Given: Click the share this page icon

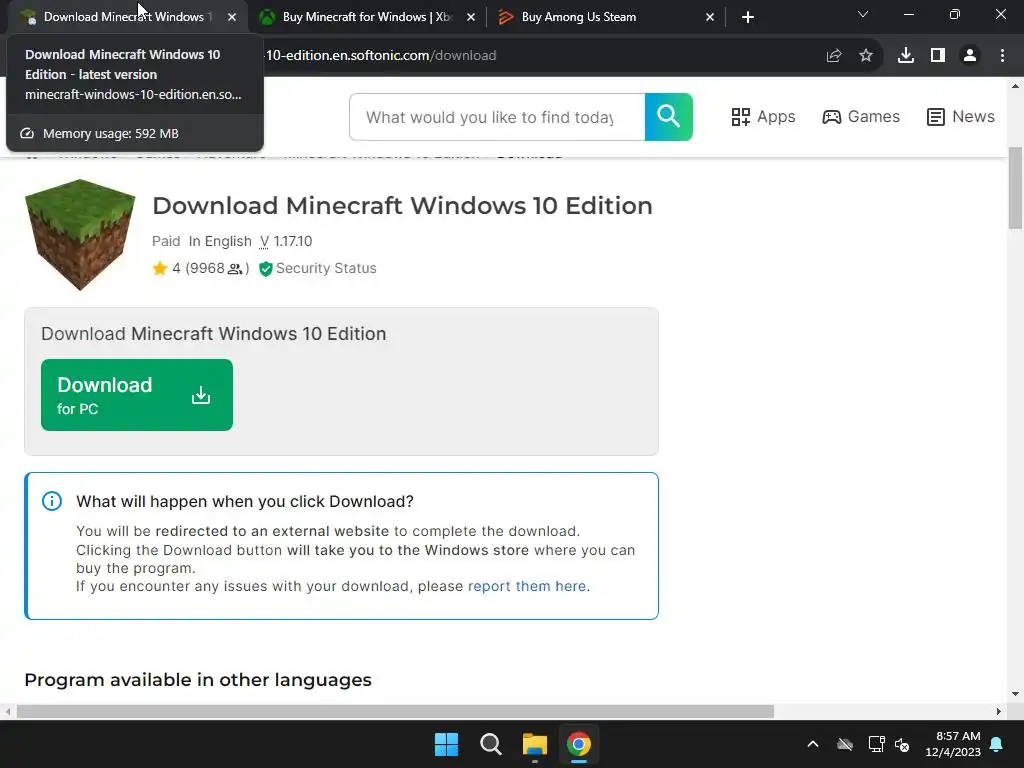Looking at the screenshot, I should (x=833, y=56).
